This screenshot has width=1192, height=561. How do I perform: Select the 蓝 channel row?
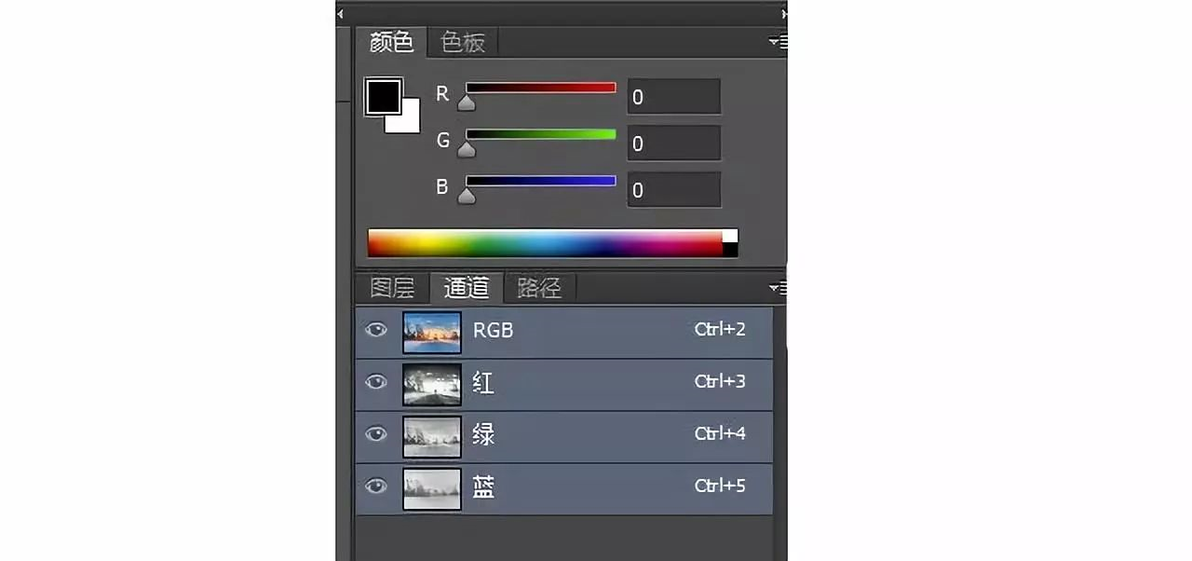[564, 488]
